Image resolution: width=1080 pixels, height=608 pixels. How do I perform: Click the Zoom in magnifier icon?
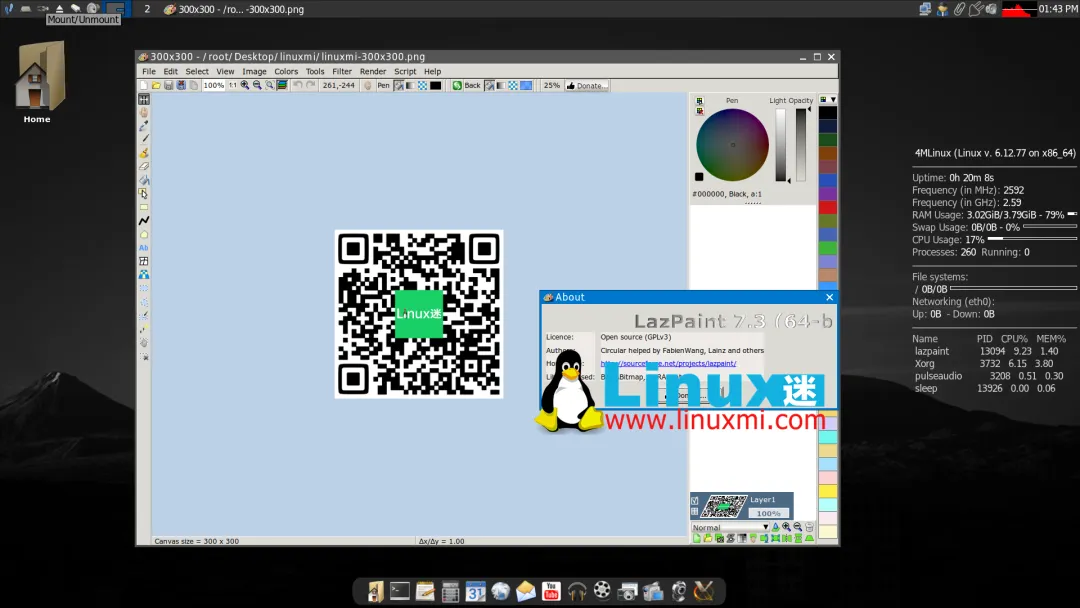(x=245, y=85)
